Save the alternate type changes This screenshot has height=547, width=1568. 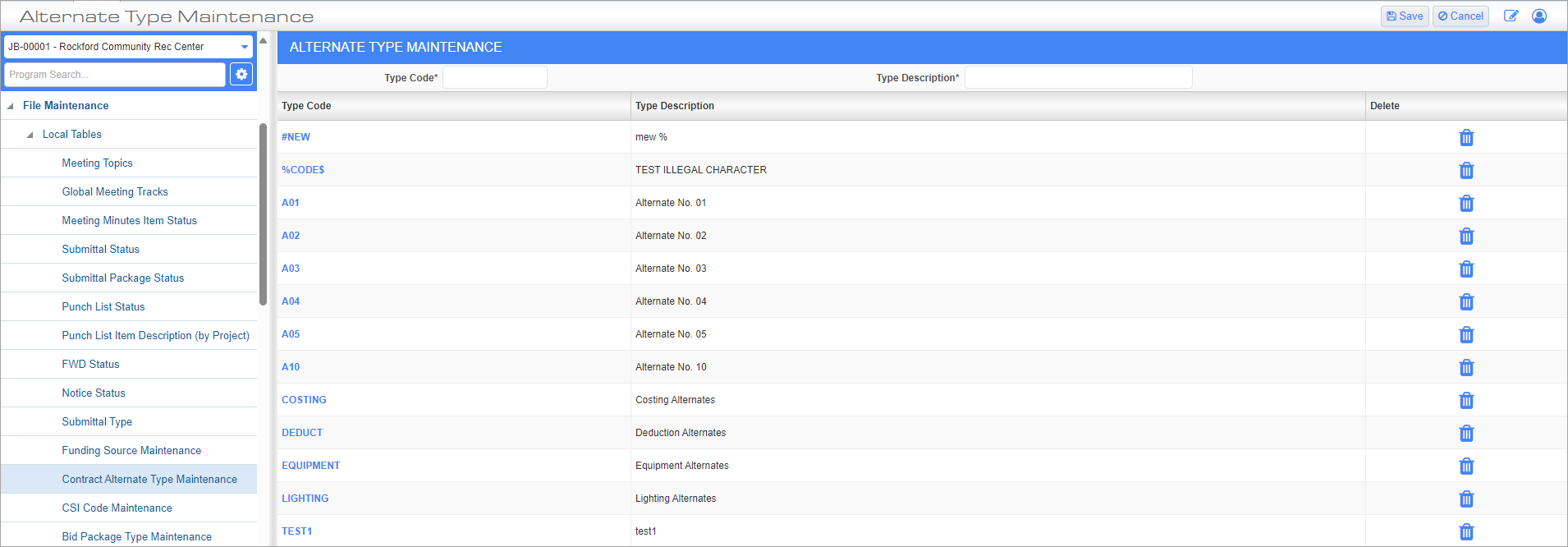(x=1405, y=16)
